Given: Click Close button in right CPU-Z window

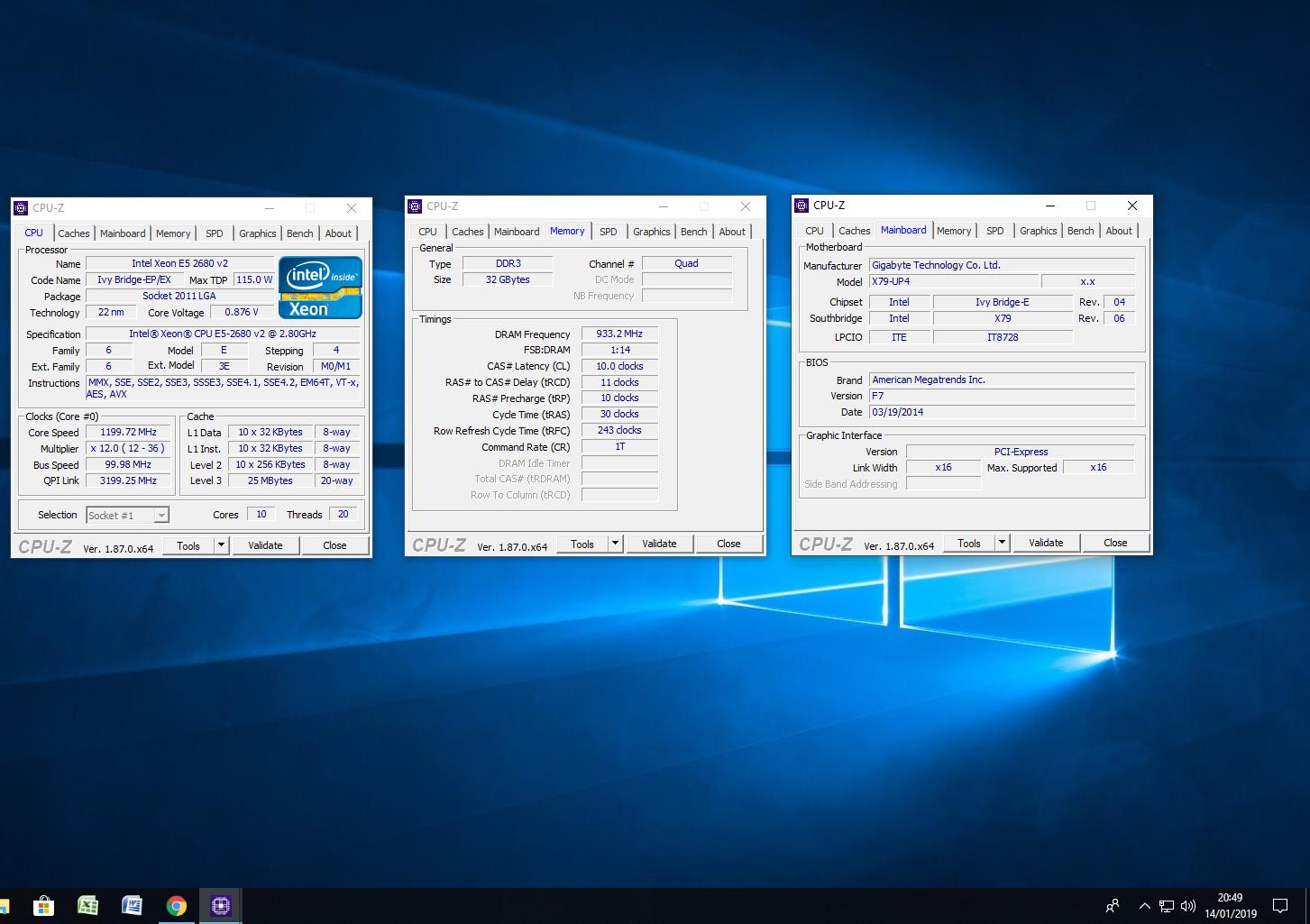Looking at the screenshot, I should click(x=1116, y=543).
